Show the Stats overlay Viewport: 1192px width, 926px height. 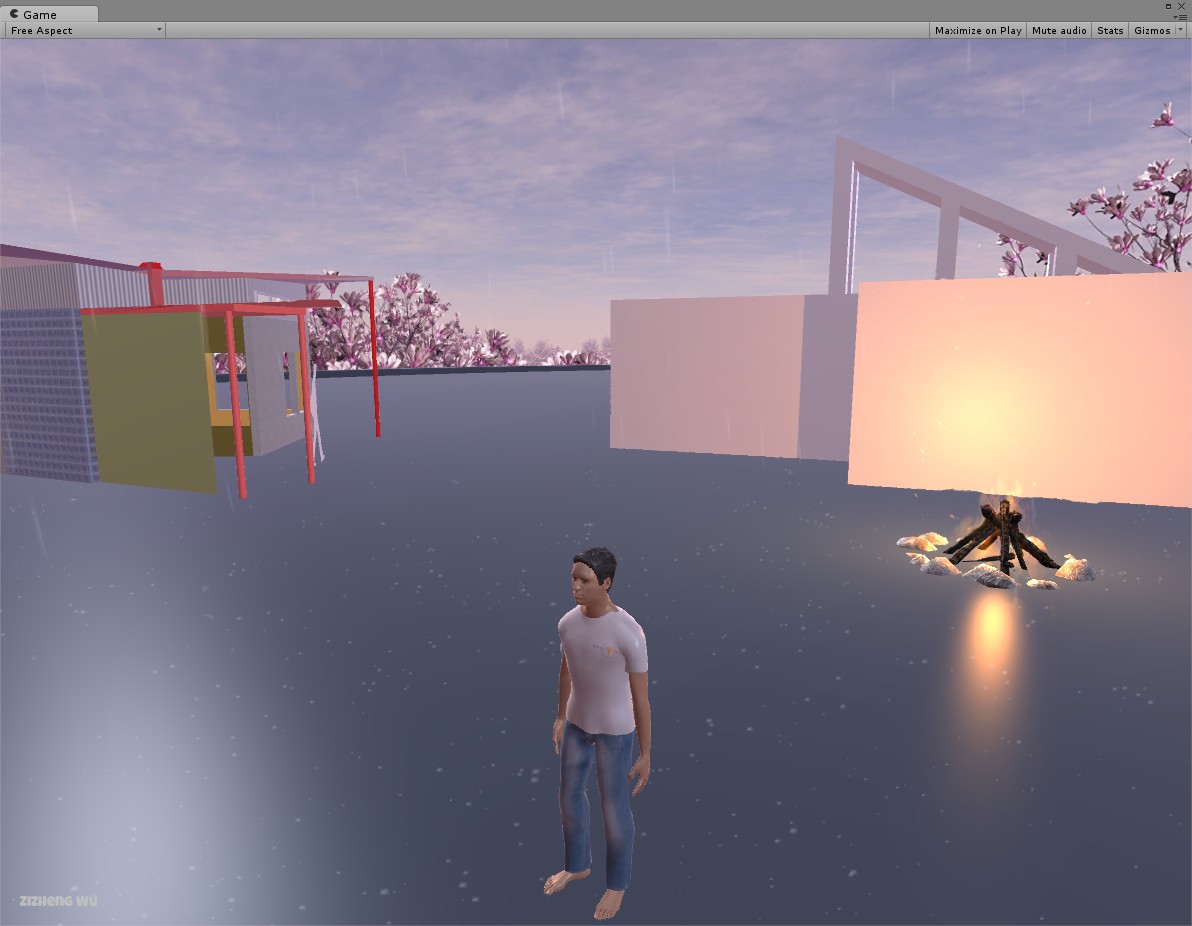[x=1110, y=30]
